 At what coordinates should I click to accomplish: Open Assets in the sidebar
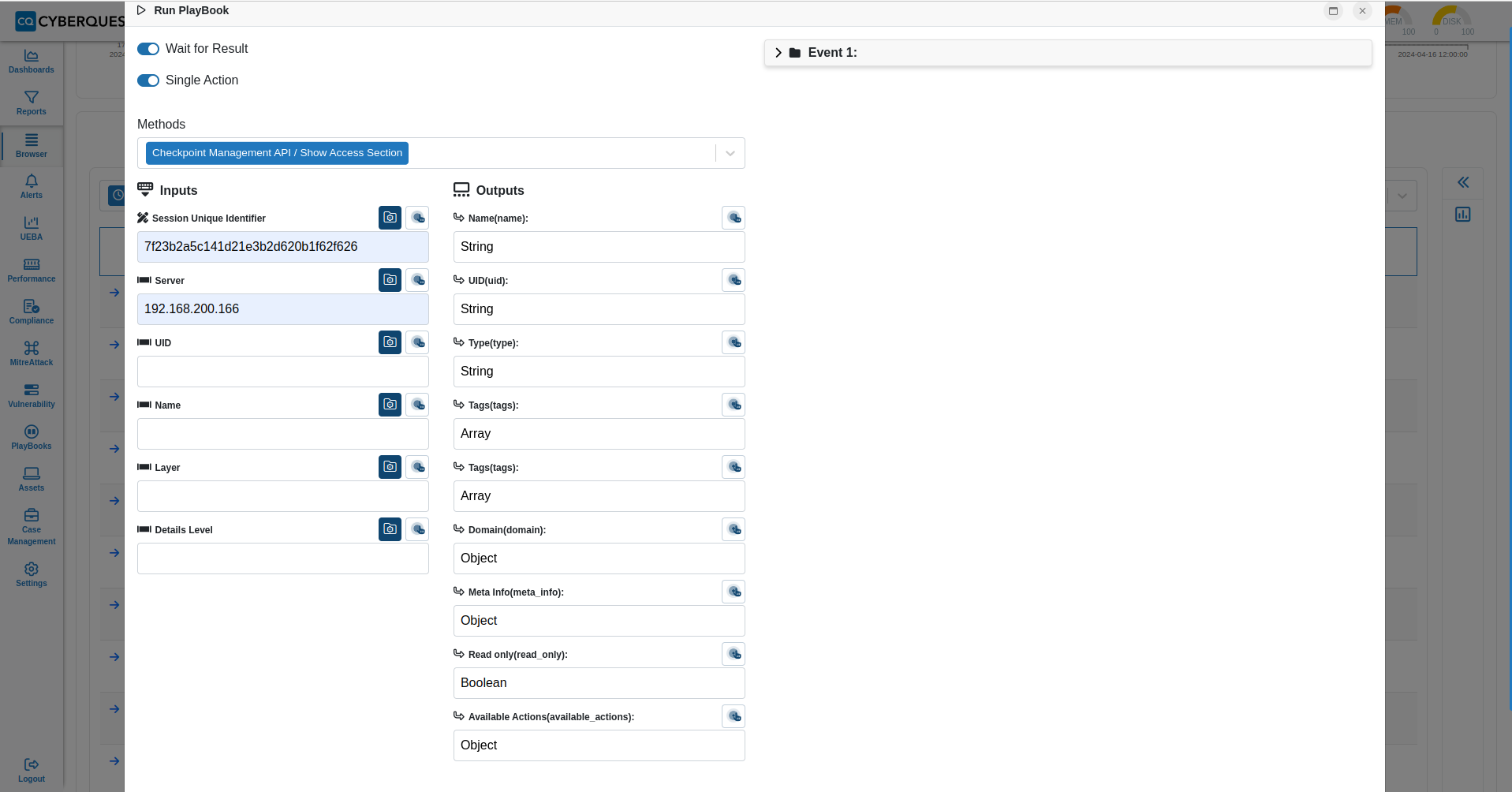coord(32,480)
